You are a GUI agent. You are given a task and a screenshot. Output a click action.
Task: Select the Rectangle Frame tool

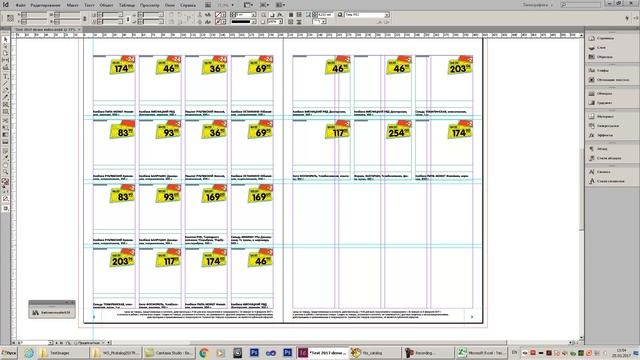5,104
